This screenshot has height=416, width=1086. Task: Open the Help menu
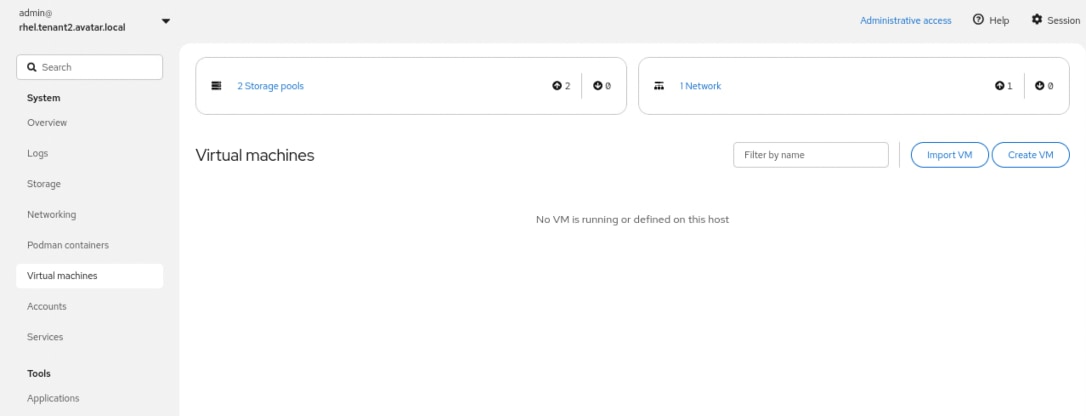pos(990,20)
